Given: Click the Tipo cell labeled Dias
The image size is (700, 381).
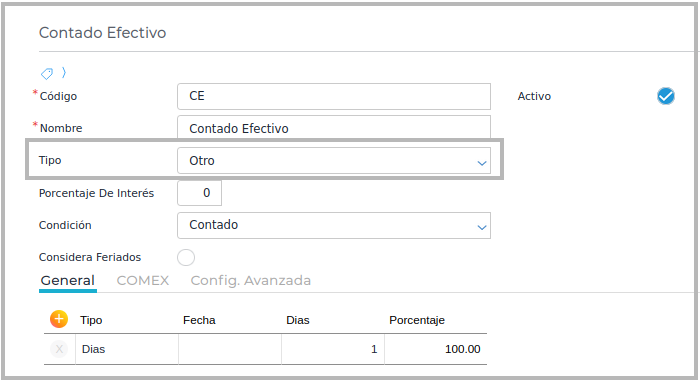Looking at the screenshot, I should click(x=127, y=349).
